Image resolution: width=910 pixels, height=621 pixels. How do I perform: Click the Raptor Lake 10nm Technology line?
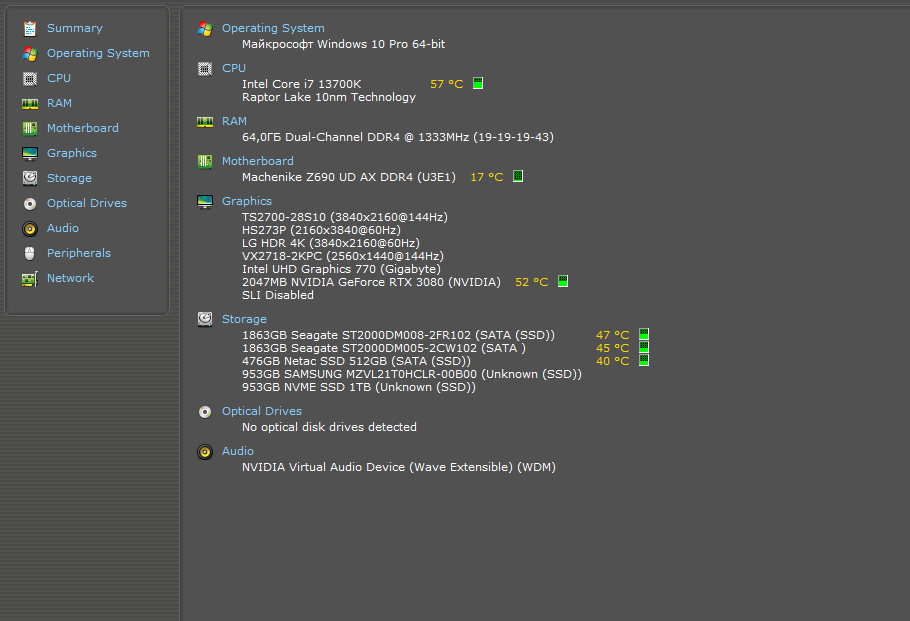[x=328, y=98]
